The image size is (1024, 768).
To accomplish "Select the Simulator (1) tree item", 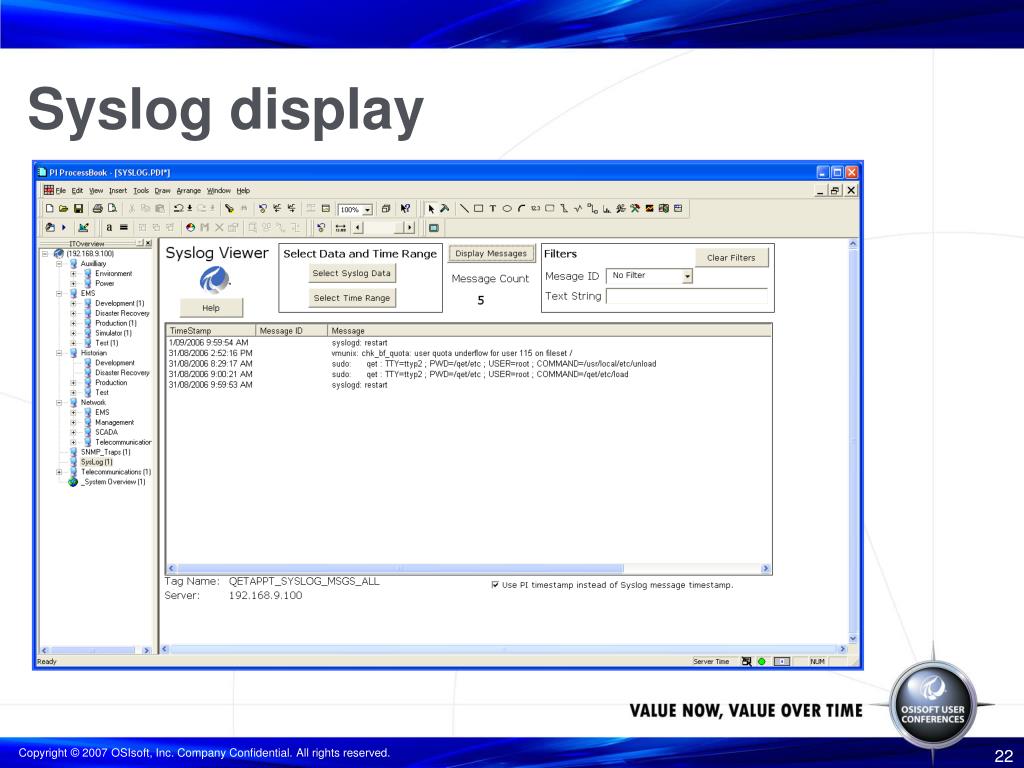I will 113,333.
